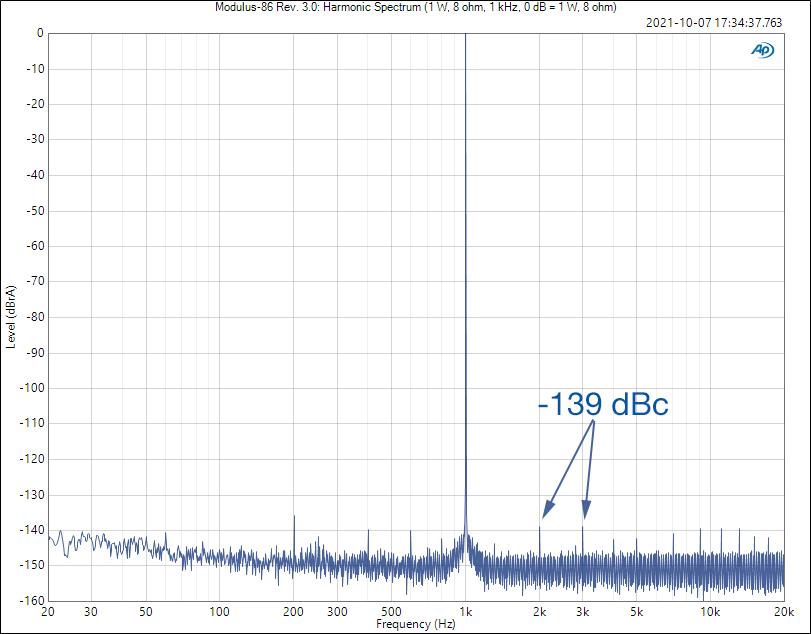This screenshot has width=811, height=634.
Task: Click the 2k frequency axis tick
Action: (x=539, y=612)
